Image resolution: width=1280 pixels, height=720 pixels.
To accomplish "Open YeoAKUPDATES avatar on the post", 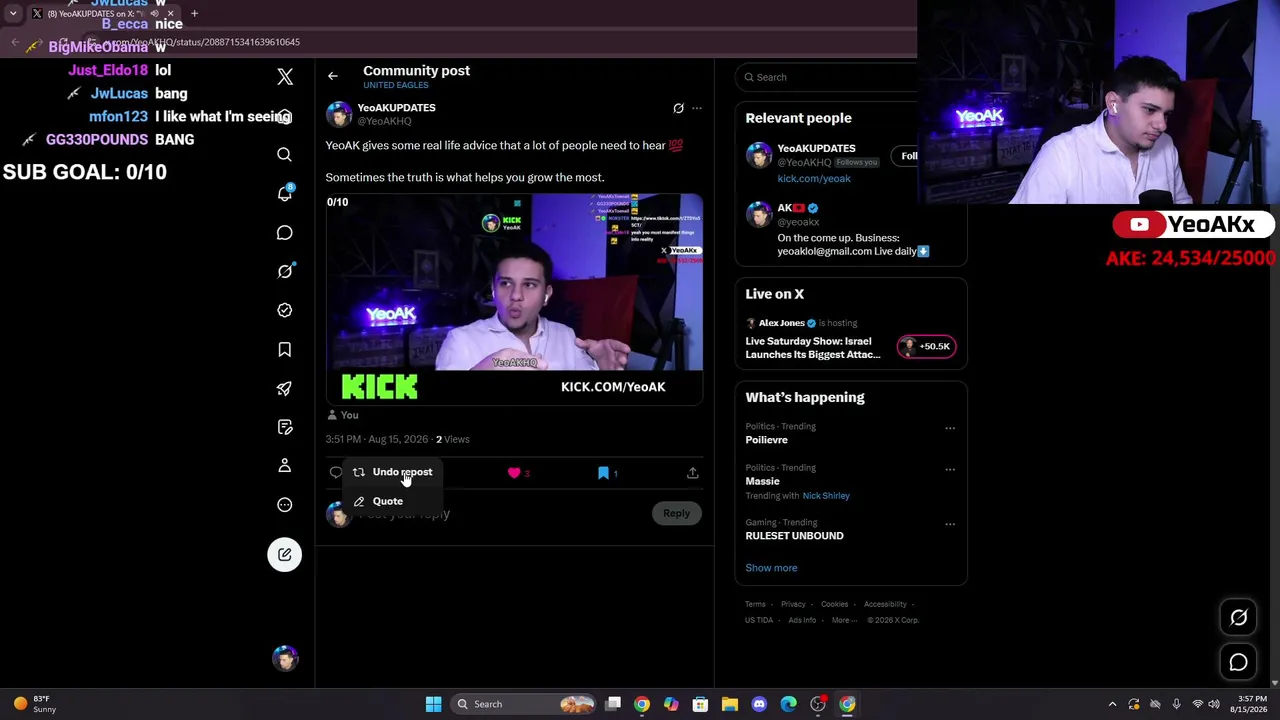I will [x=339, y=114].
